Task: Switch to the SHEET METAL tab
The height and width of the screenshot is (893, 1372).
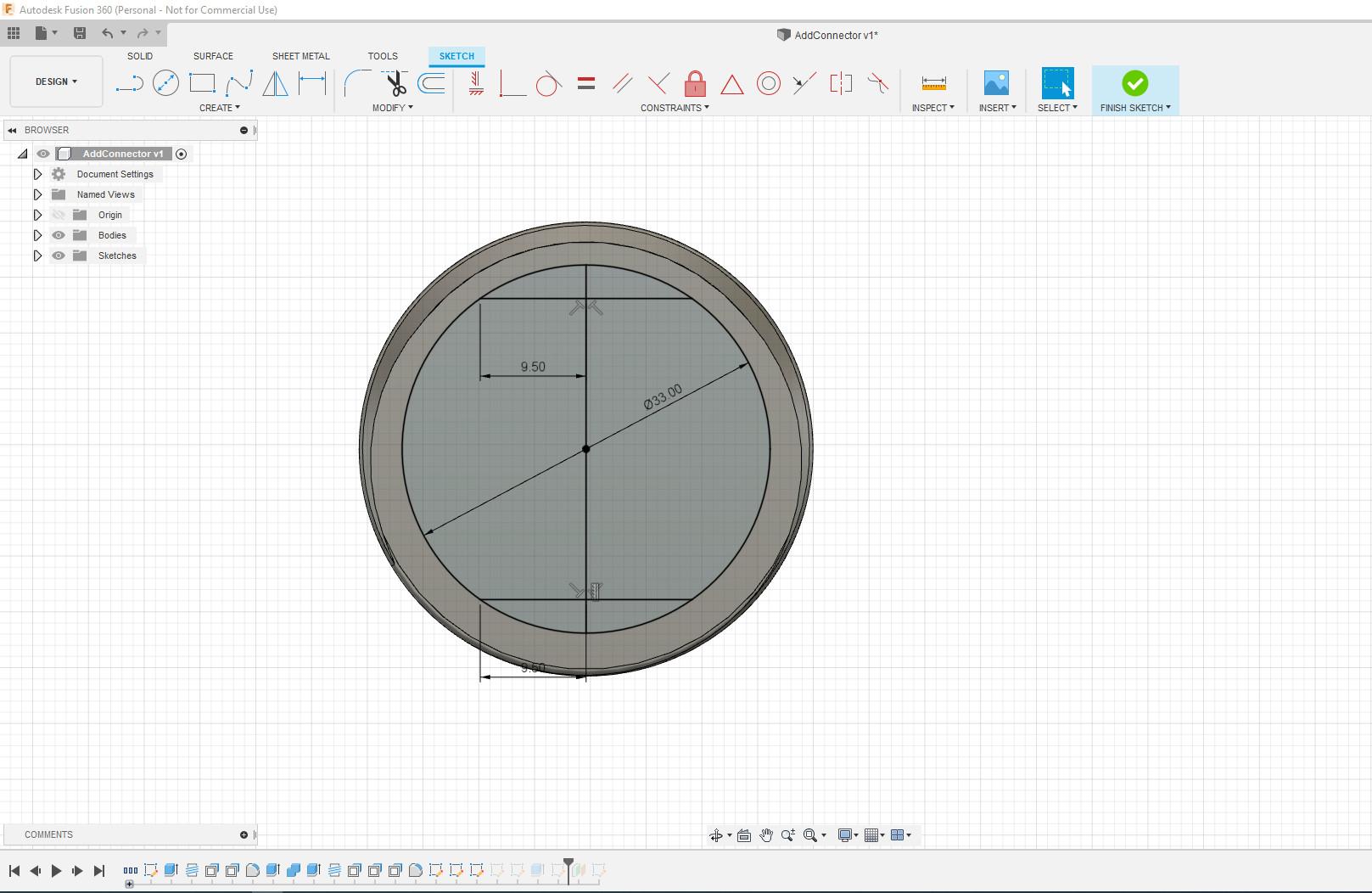Action: pos(300,56)
